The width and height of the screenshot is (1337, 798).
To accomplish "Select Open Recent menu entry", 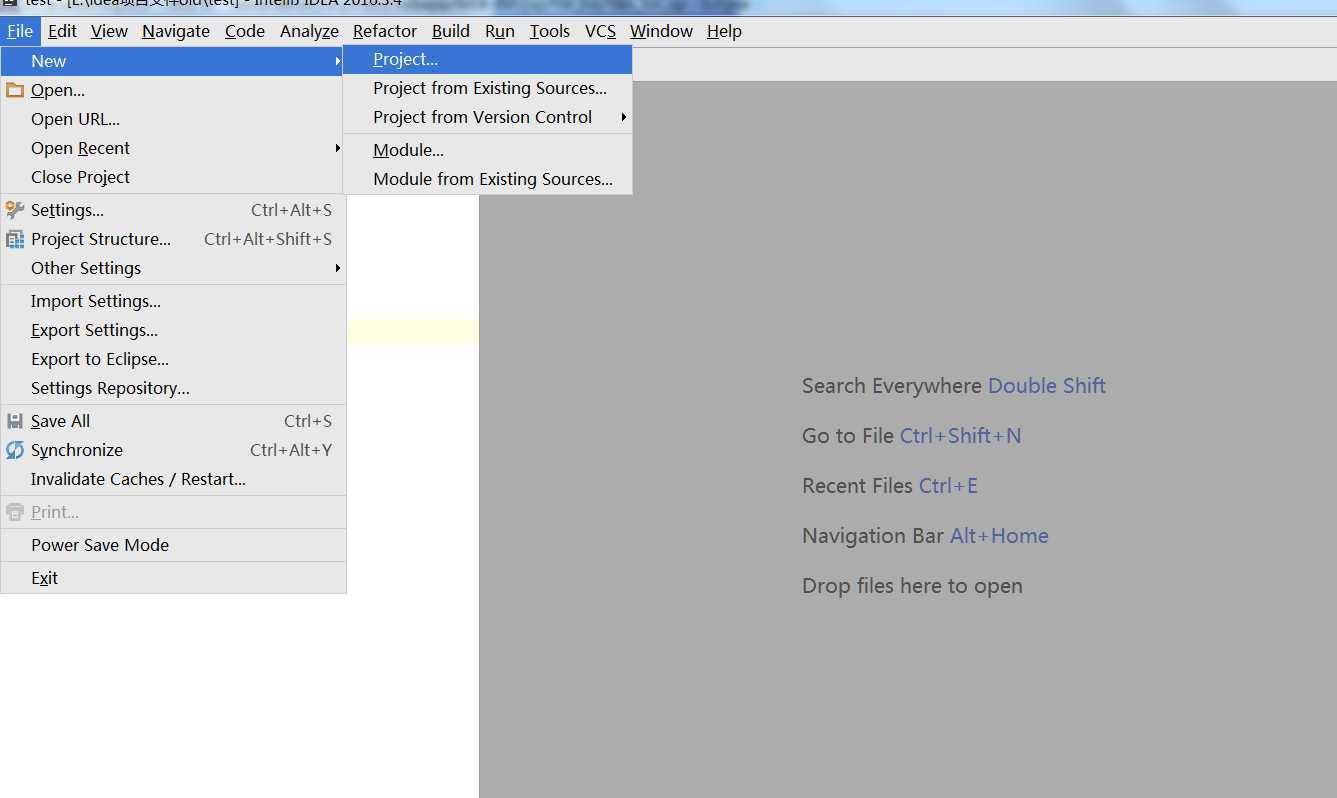I will click(173, 148).
